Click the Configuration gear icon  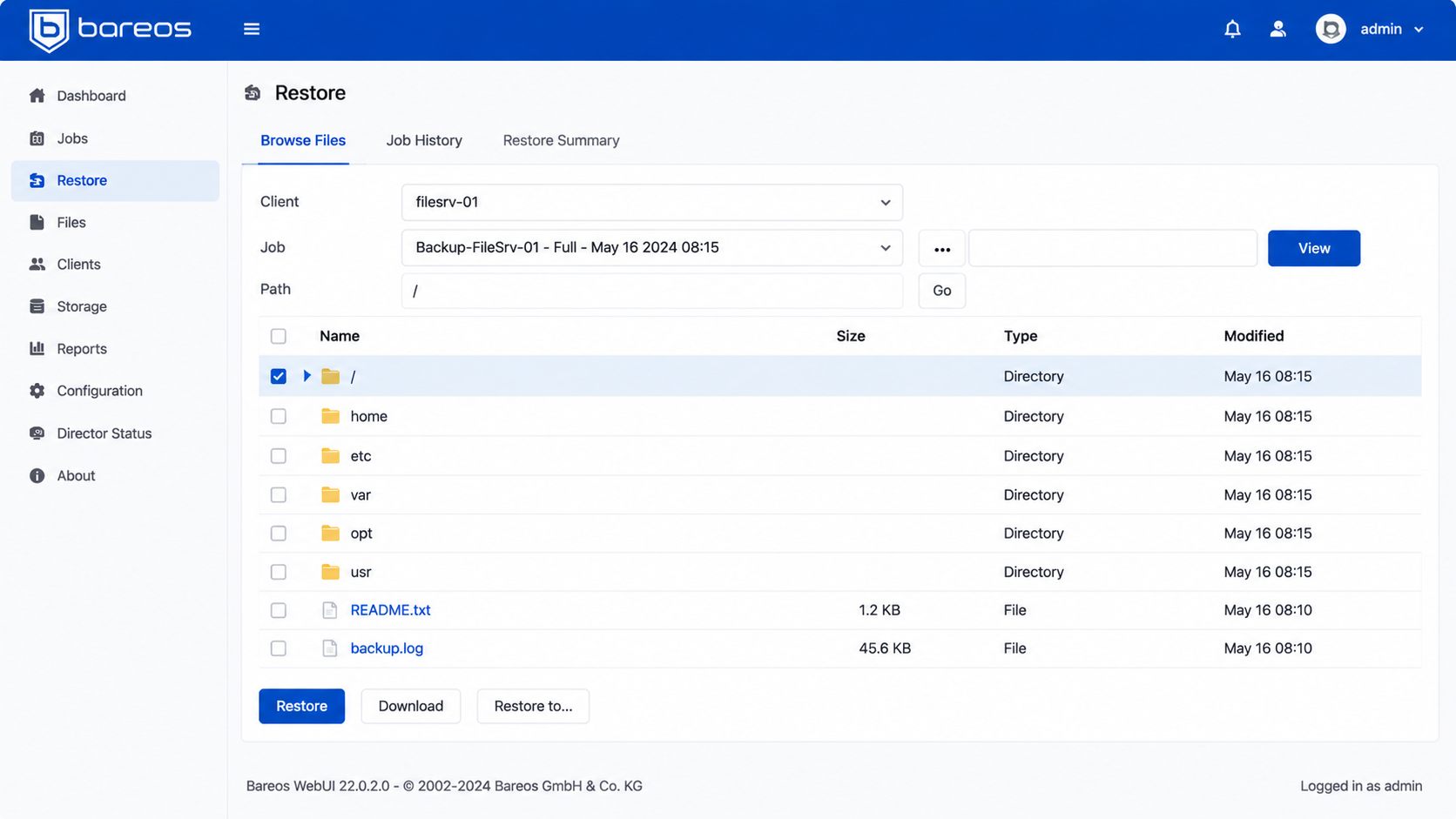coord(37,391)
